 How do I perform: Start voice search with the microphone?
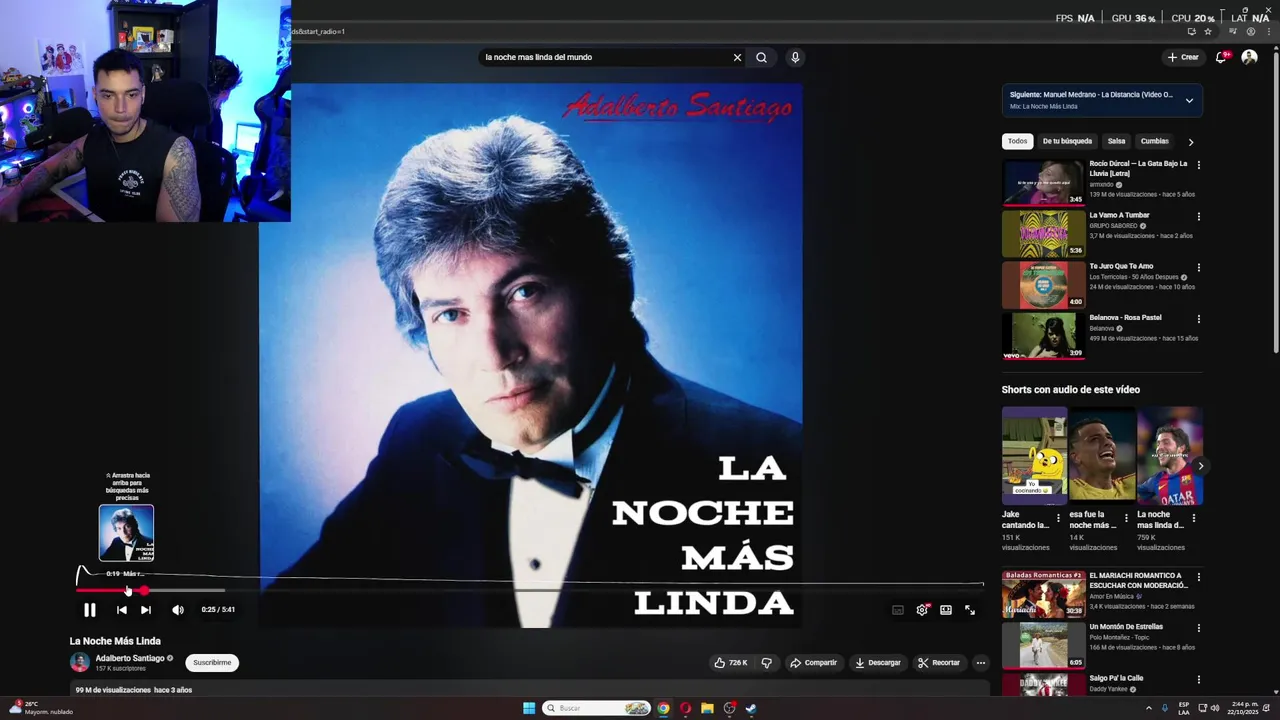[795, 57]
